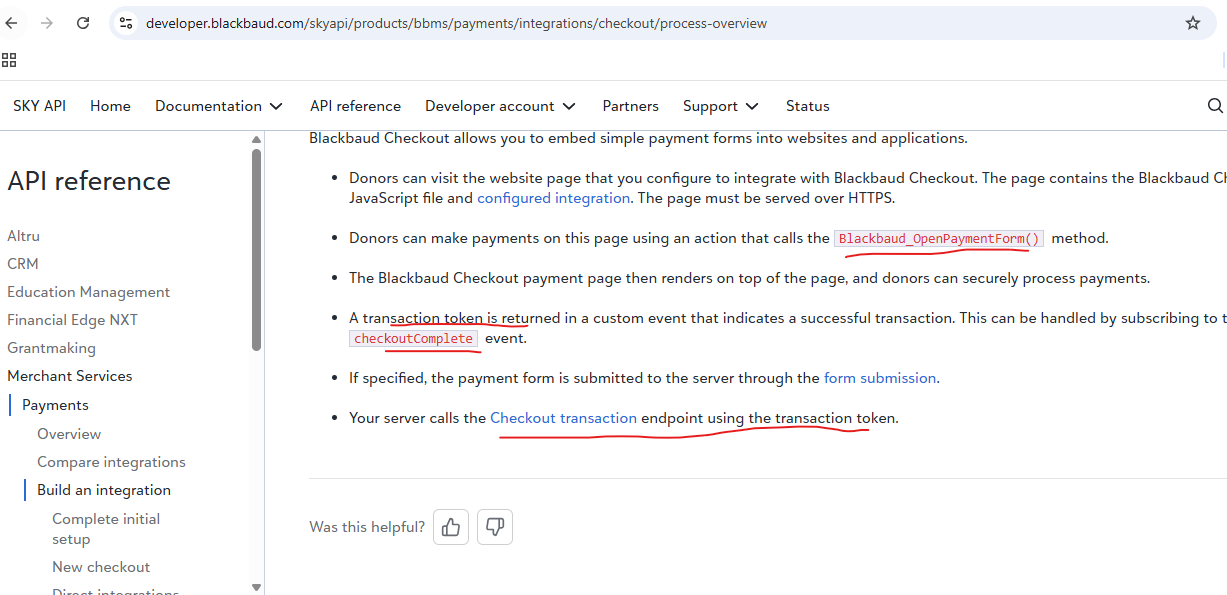The width and height of the screenshot is (1227, 595).
Task: Bookmark this page with the star icon
Action: point(1192,23)
